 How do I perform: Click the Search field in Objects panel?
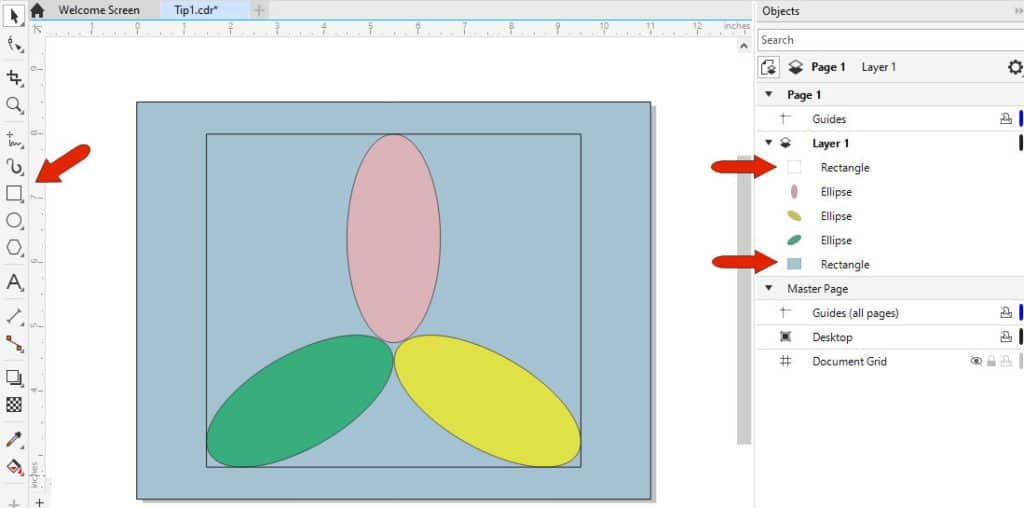tap(891, 40)
